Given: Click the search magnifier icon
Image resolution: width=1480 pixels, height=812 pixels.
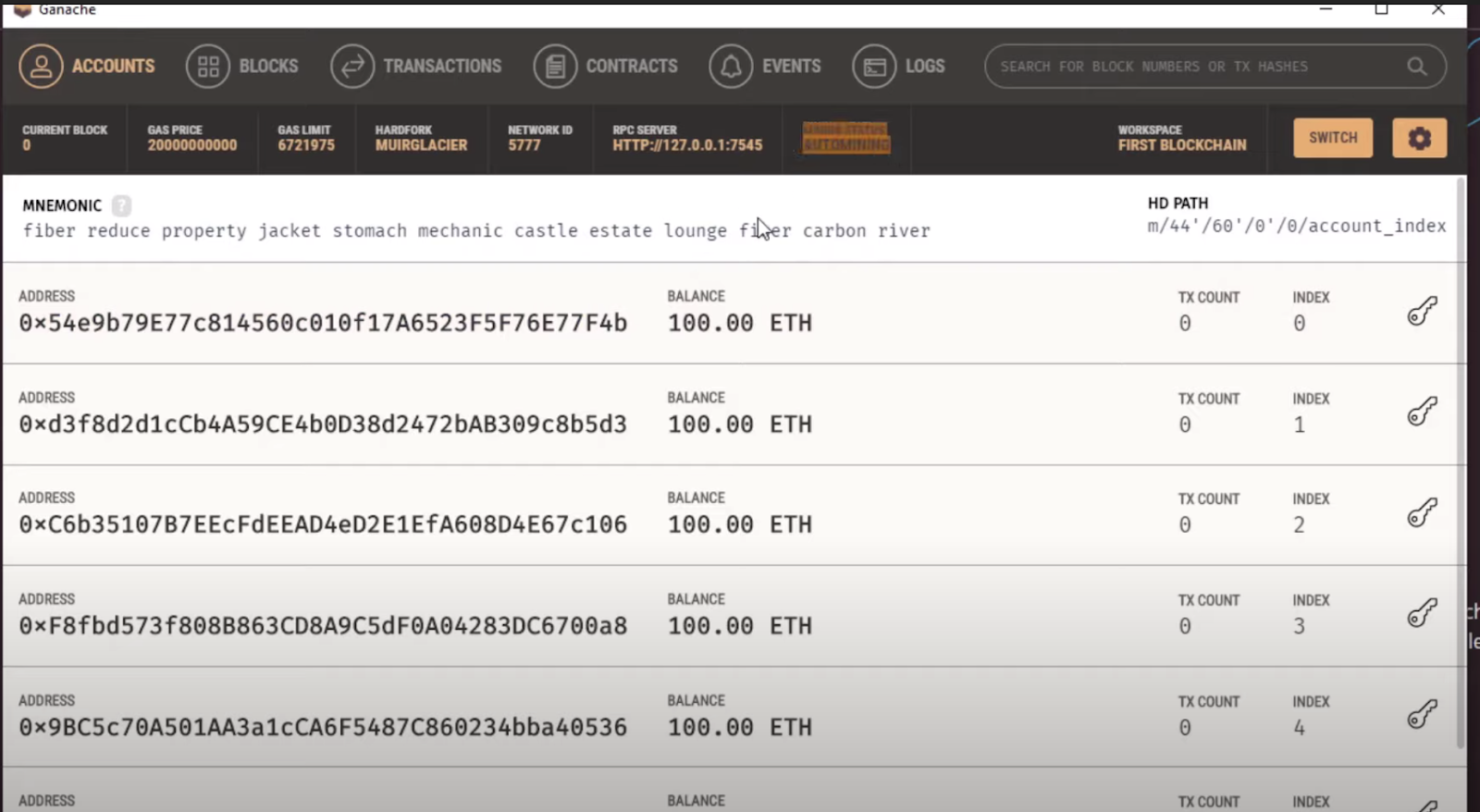Looking at the screenshot, I should pos(1416,67).
